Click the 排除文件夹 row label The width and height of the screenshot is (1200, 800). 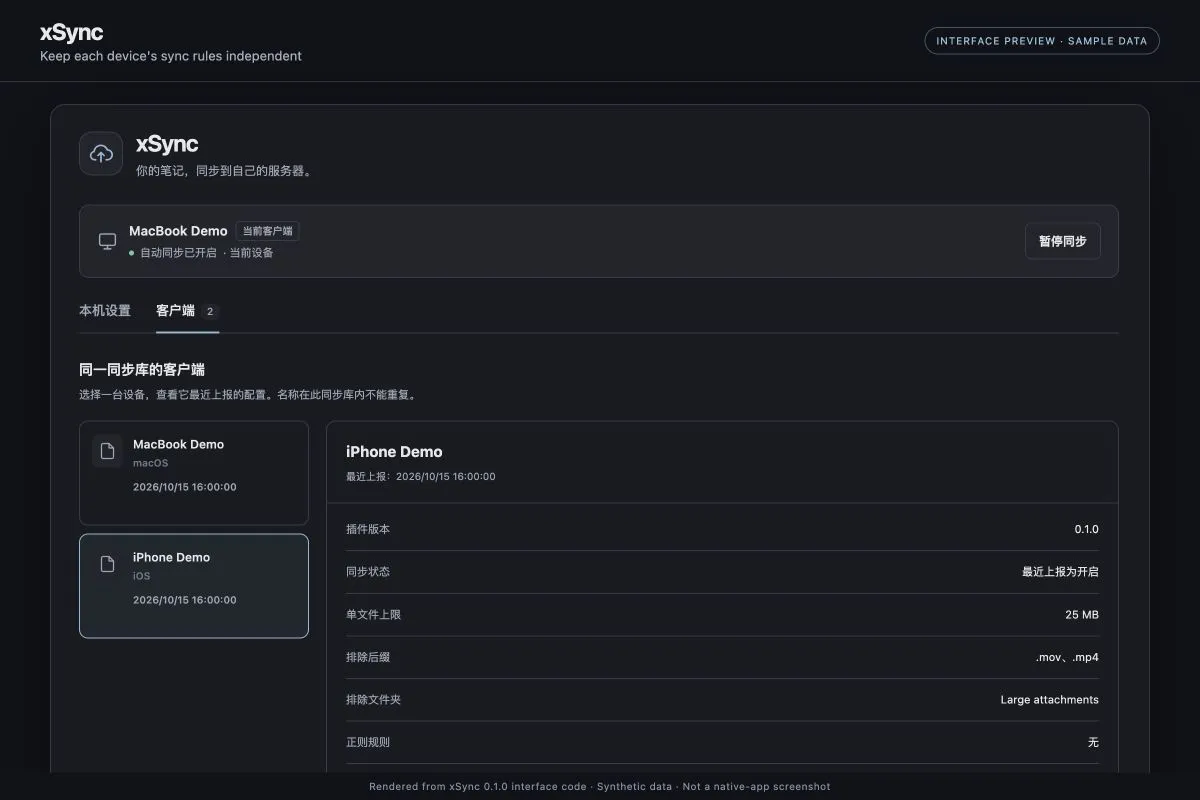(373, 700)
